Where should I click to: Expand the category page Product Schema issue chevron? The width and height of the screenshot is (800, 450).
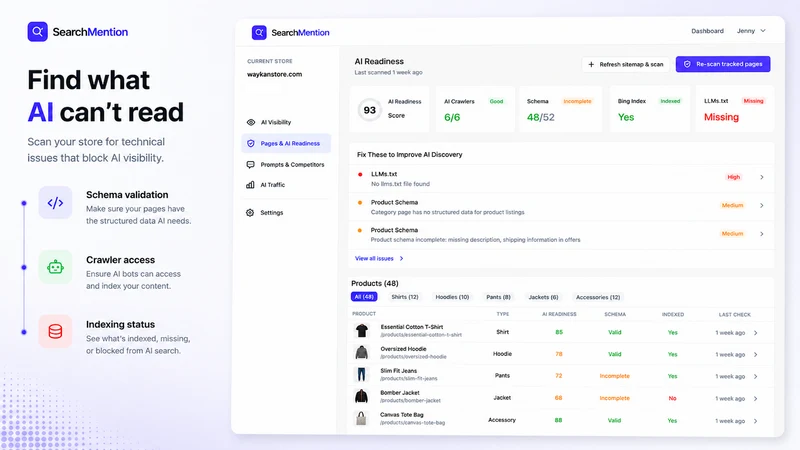click(762, 206)
